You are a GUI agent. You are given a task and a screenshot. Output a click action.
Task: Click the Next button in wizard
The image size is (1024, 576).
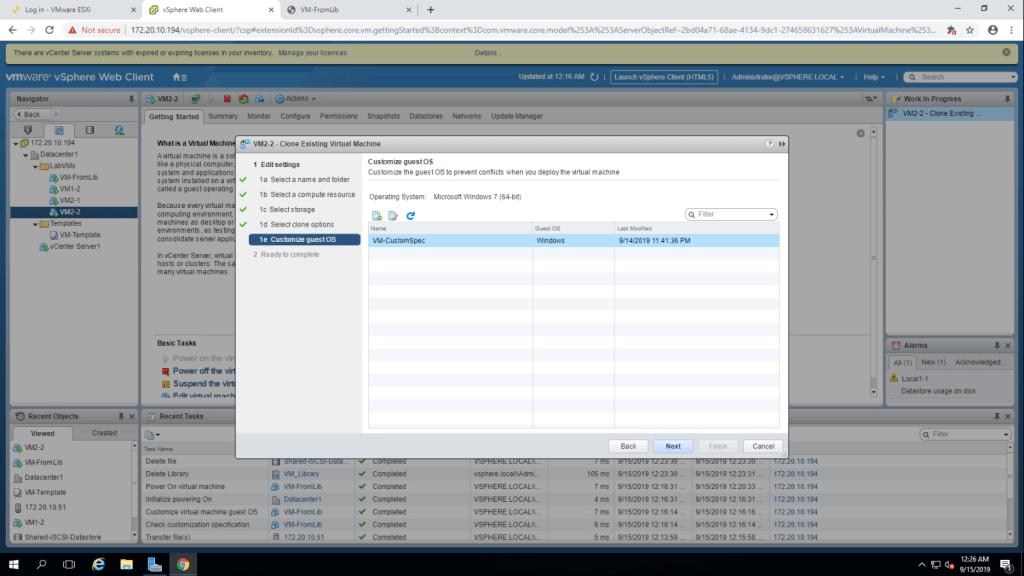(x=672, y=446)
